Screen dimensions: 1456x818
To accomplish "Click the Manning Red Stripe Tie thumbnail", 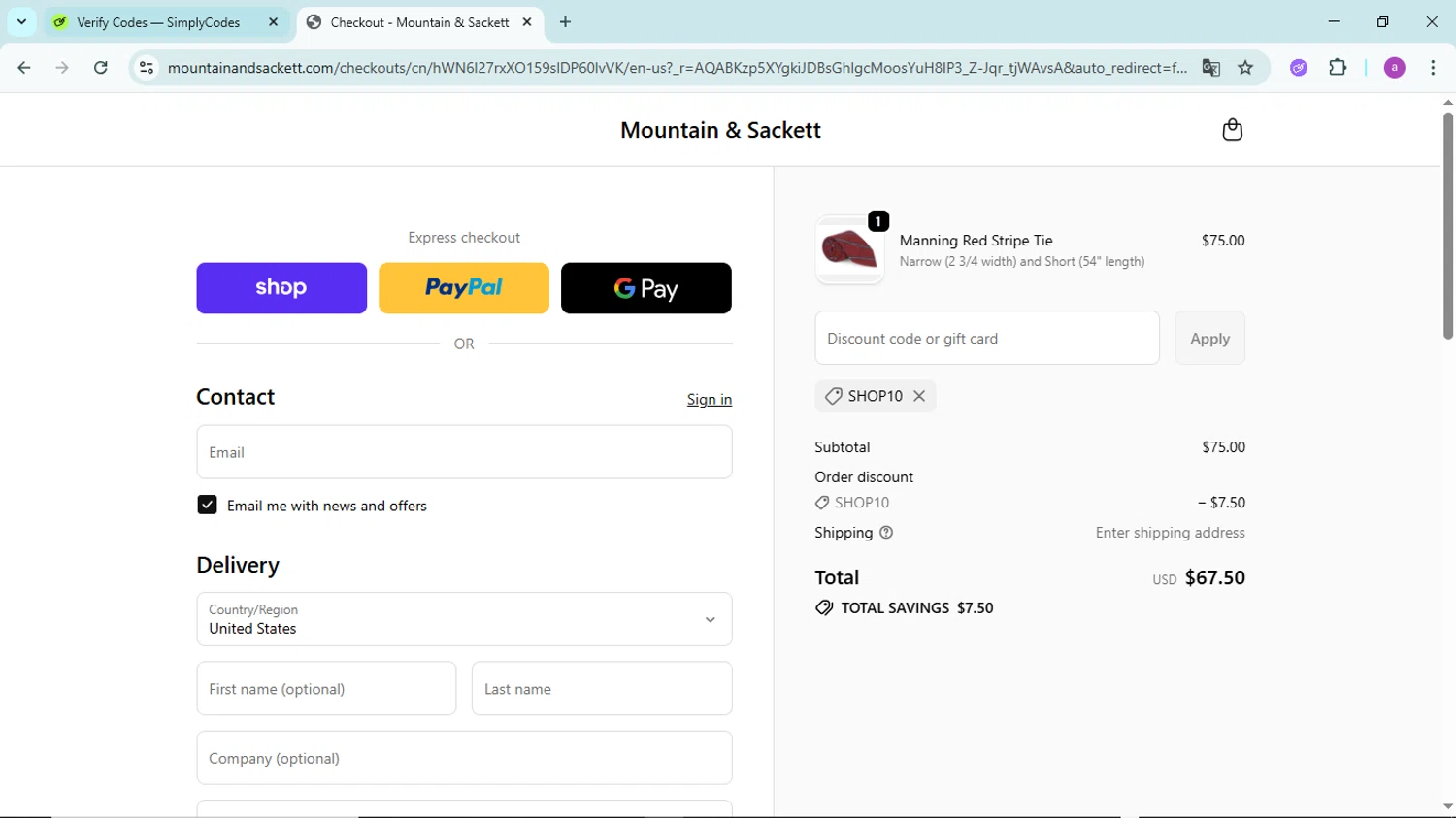I will click(849, 250).
